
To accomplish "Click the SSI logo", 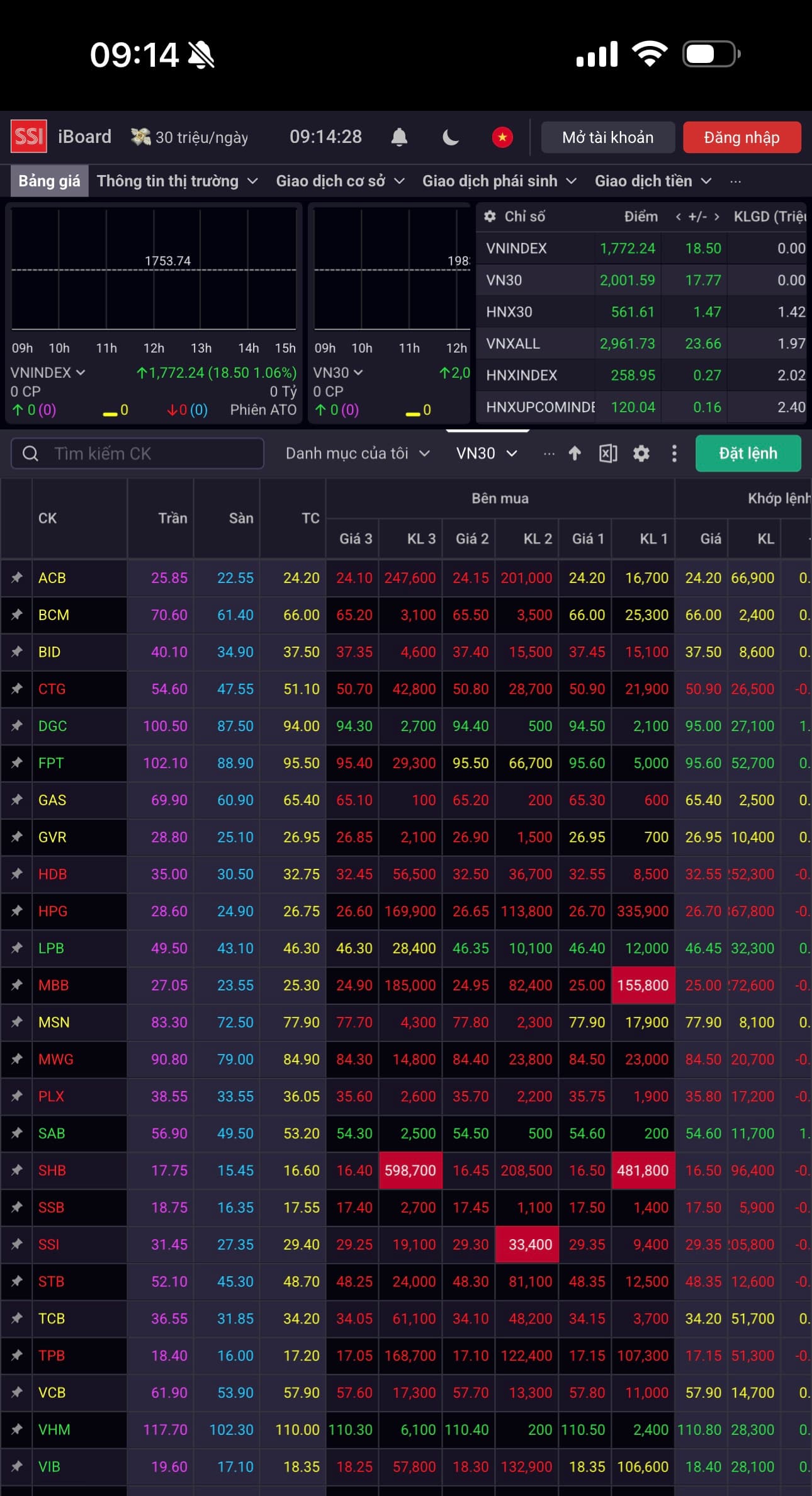I will click(x=29, y=137).
